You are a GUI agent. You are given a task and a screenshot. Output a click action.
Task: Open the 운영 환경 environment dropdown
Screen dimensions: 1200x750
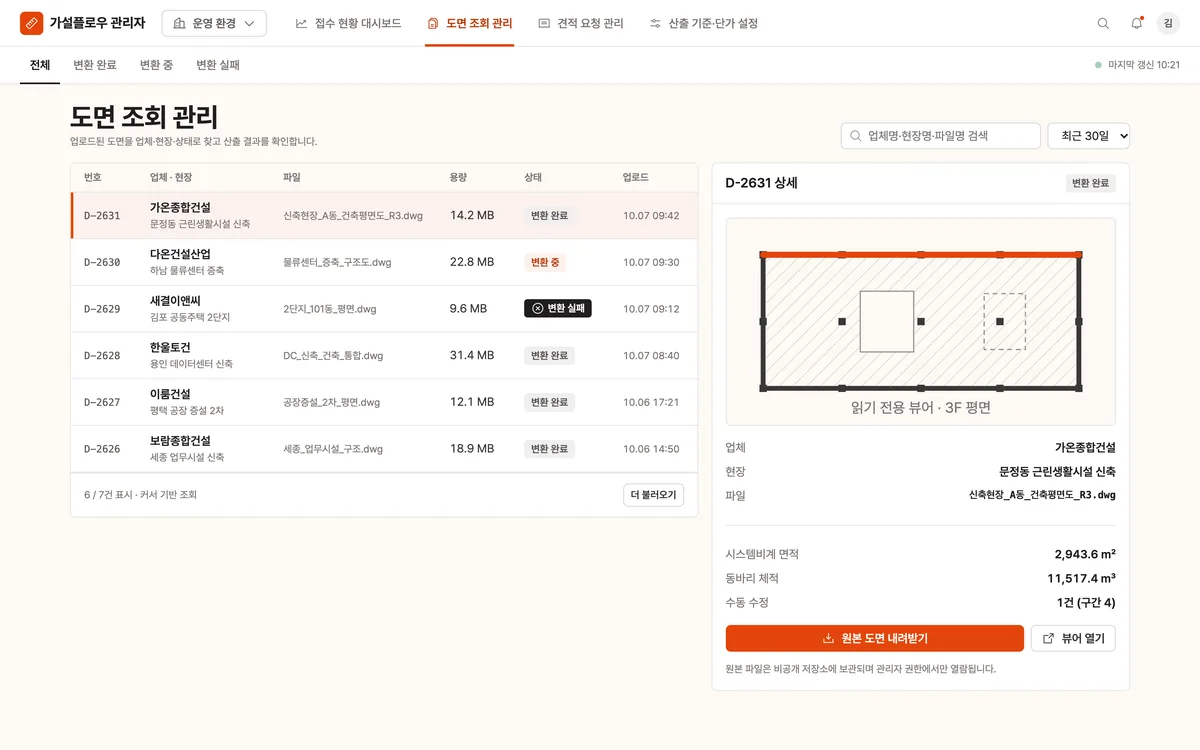[x=214, y=23]
